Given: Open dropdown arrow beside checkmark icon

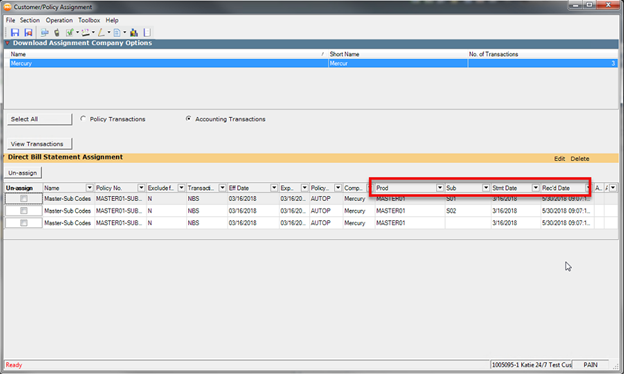Looking at the screenshot, I should 77,33.
